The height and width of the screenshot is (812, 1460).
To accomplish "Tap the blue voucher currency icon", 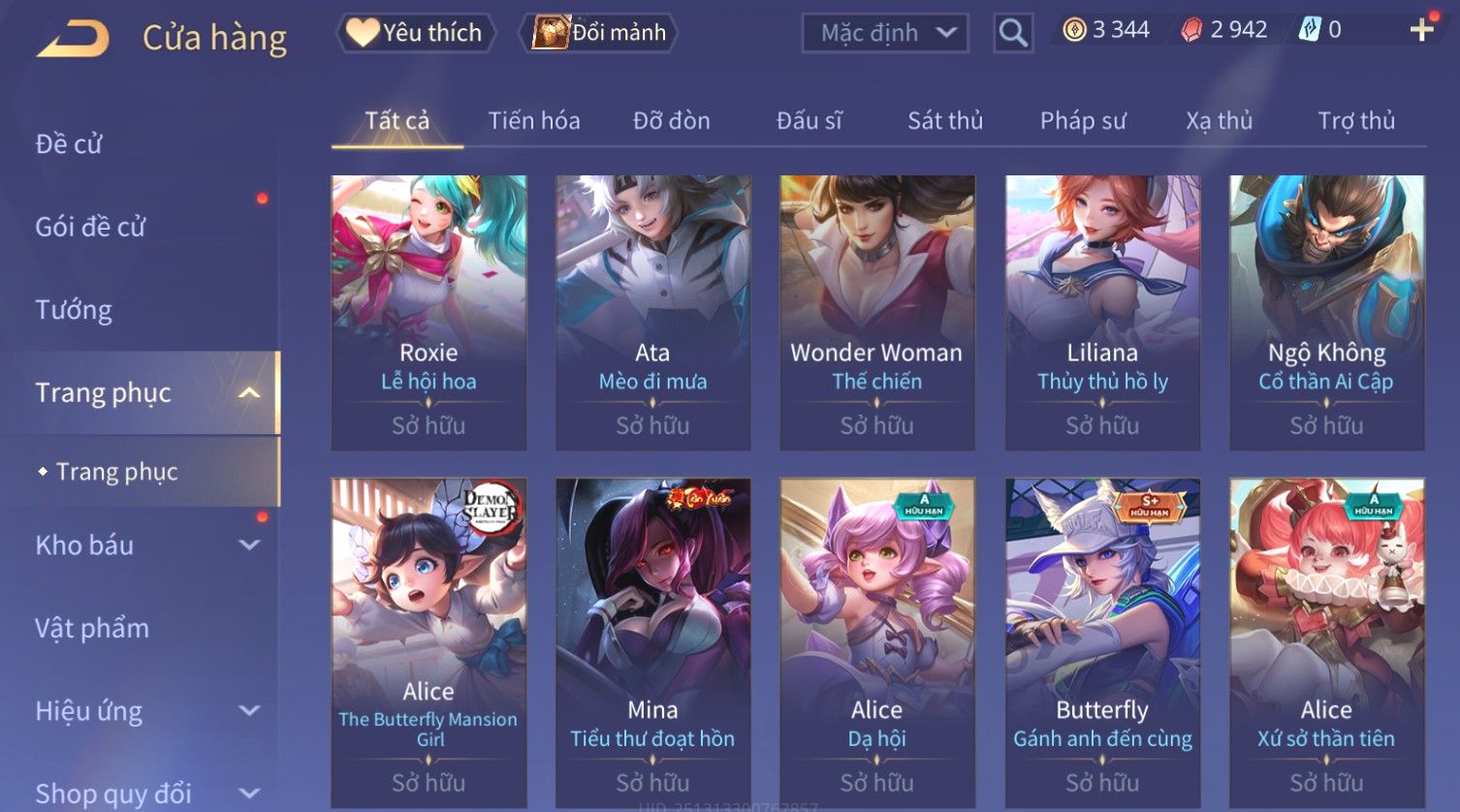I will point(1309,30).
